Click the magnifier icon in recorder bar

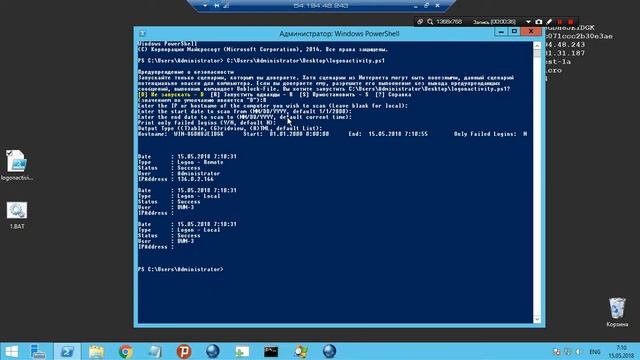coord(430,22)
